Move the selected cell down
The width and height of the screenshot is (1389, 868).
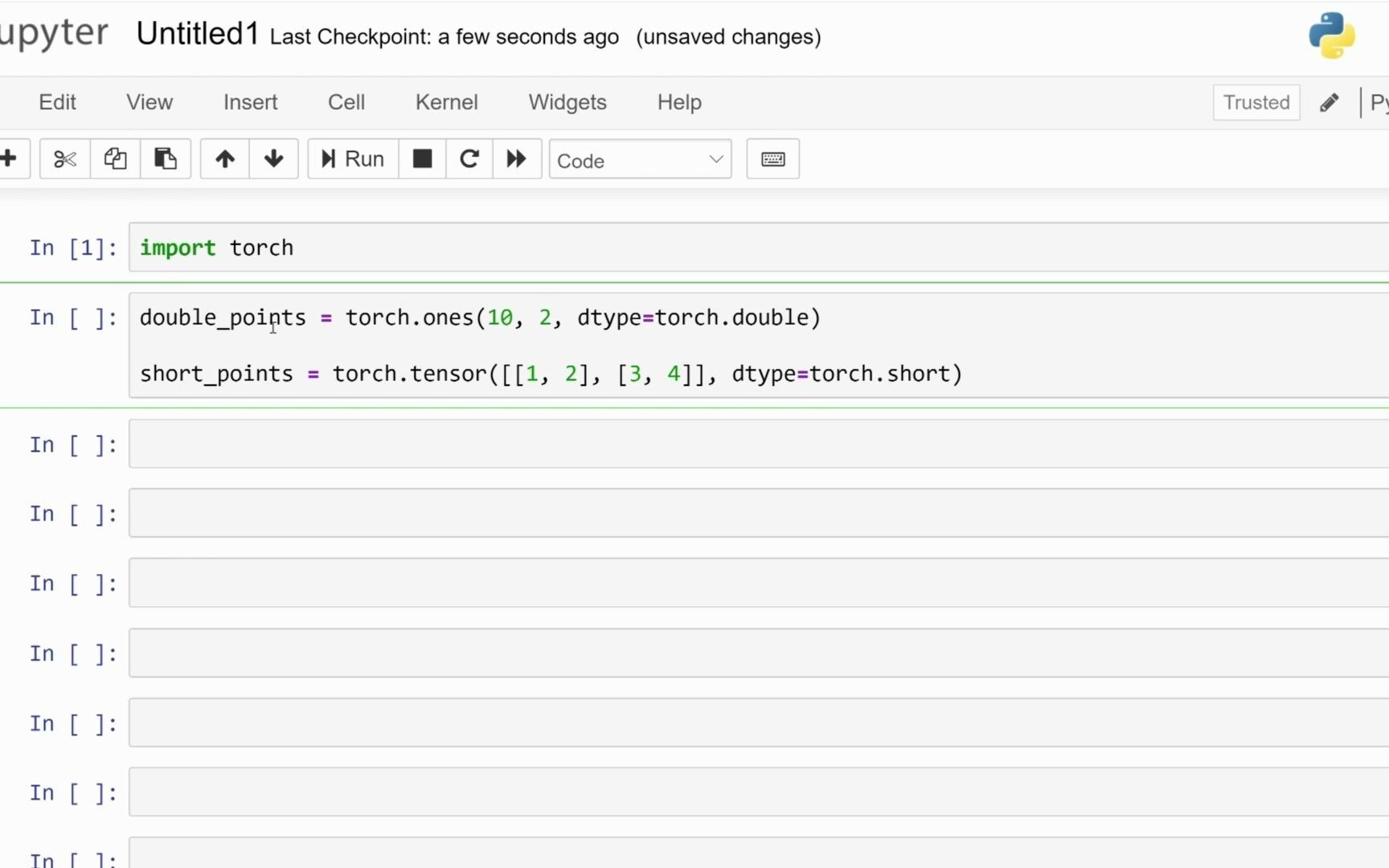pos(273,159)
